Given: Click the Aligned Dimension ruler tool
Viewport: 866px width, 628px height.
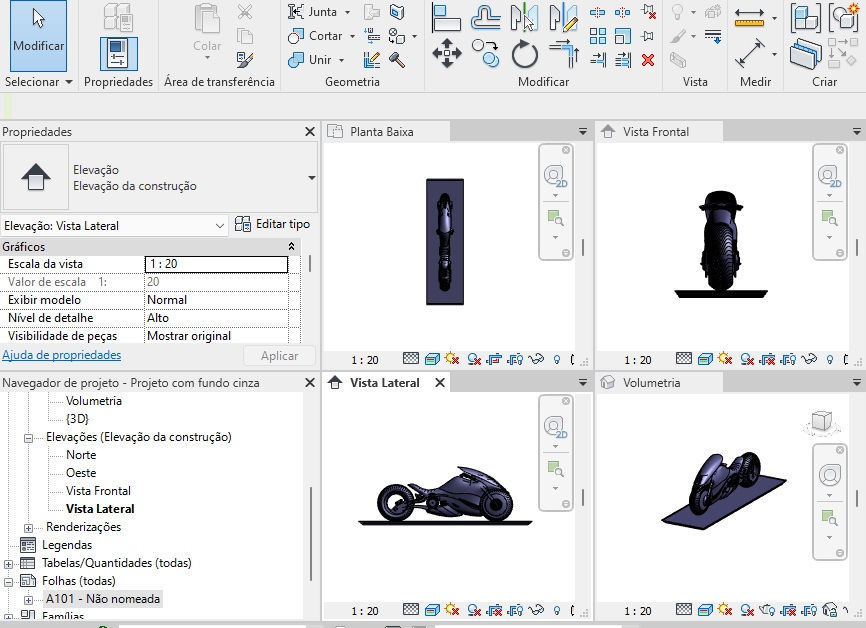Looking at the screenshot, I should click(x=749, y=18).
